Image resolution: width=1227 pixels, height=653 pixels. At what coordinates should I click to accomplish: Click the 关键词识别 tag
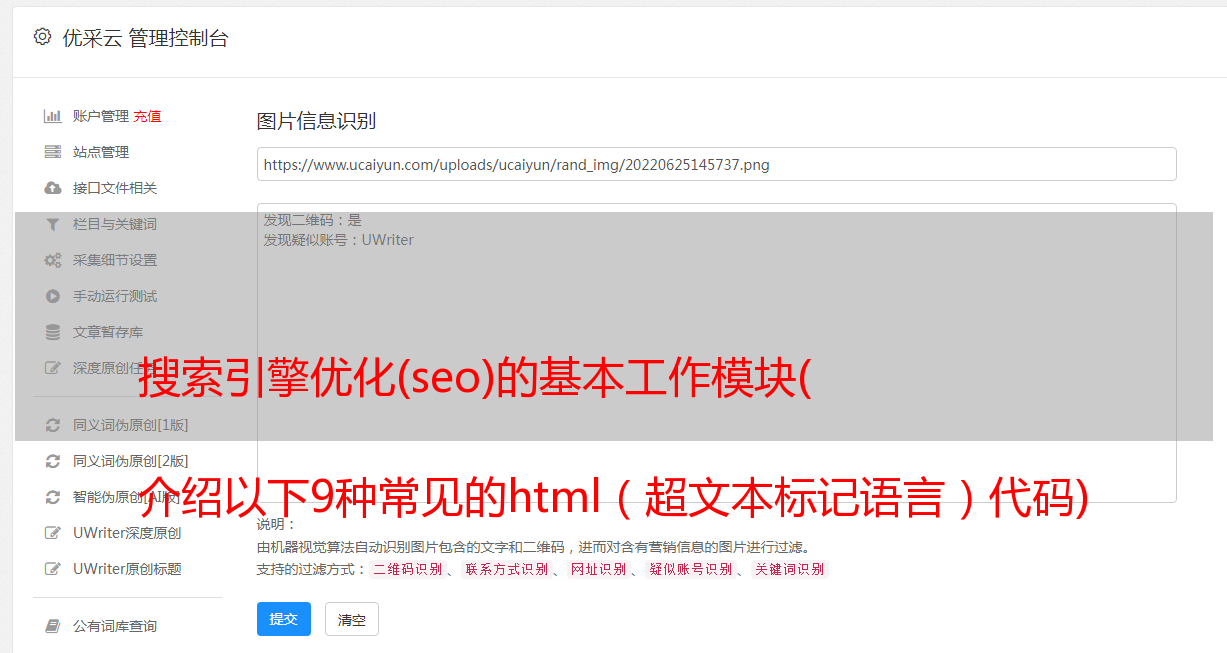[790, 569]
